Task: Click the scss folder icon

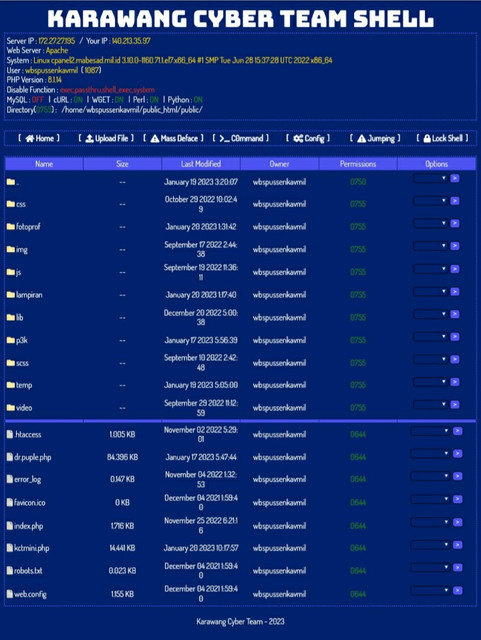Action: (11, 362)
